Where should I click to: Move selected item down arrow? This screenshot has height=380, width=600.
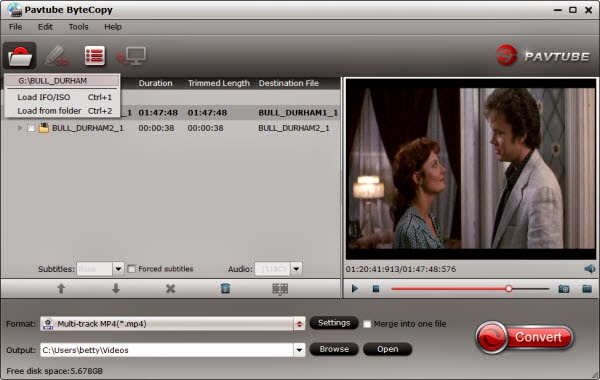pos(116,289)
